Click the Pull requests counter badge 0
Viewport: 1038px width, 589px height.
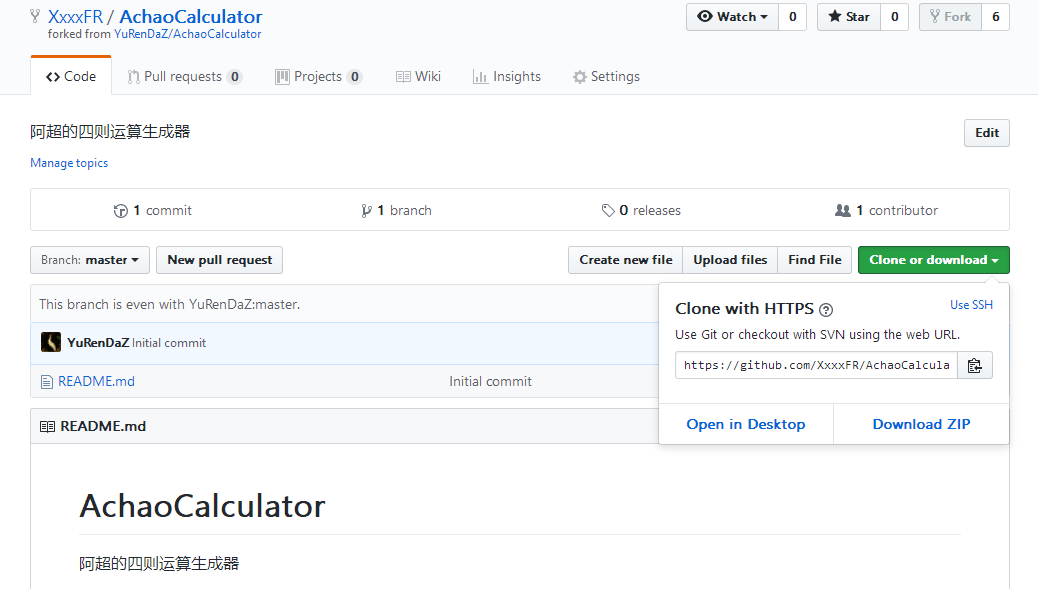click(234, 77)
